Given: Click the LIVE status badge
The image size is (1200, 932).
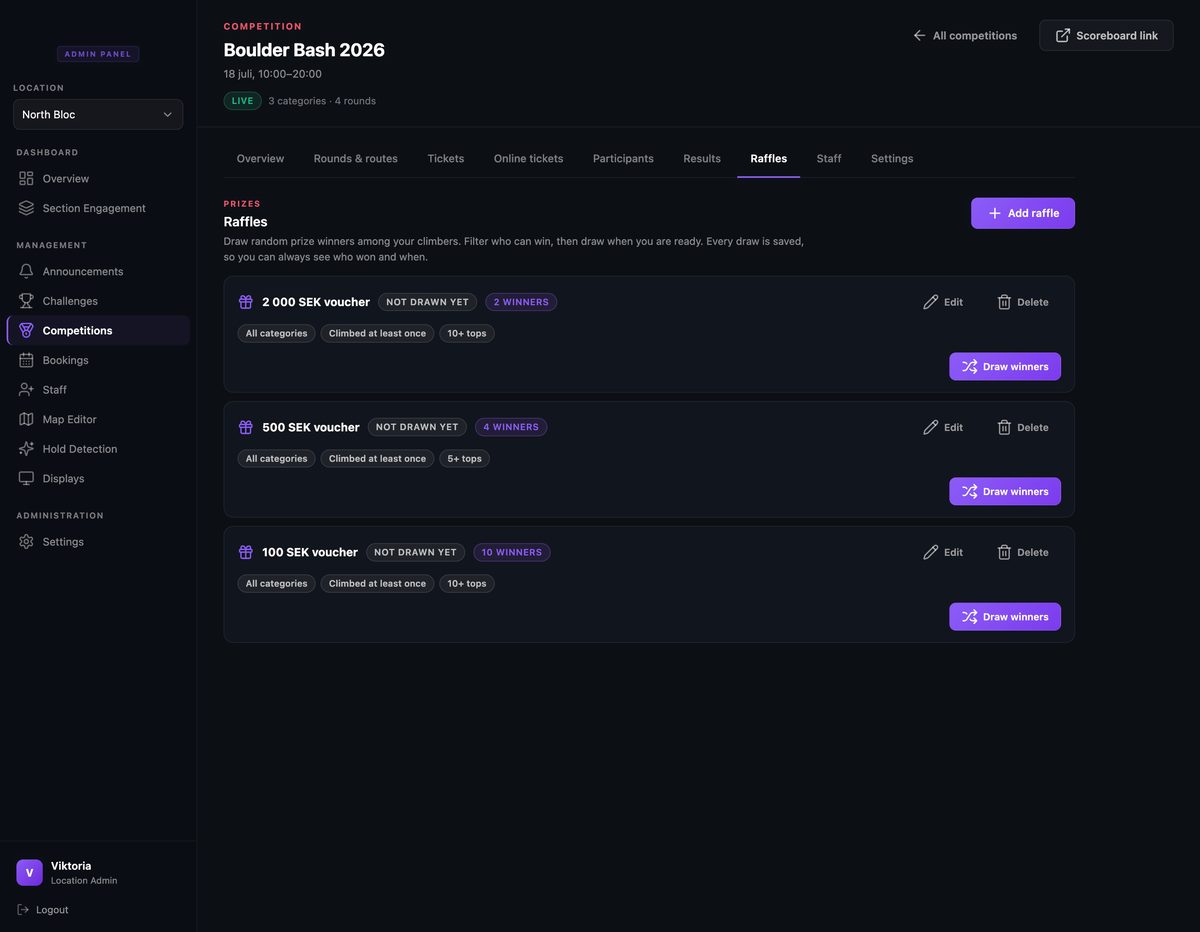Looking at the screenshot, I should click(x=242, y=101).
